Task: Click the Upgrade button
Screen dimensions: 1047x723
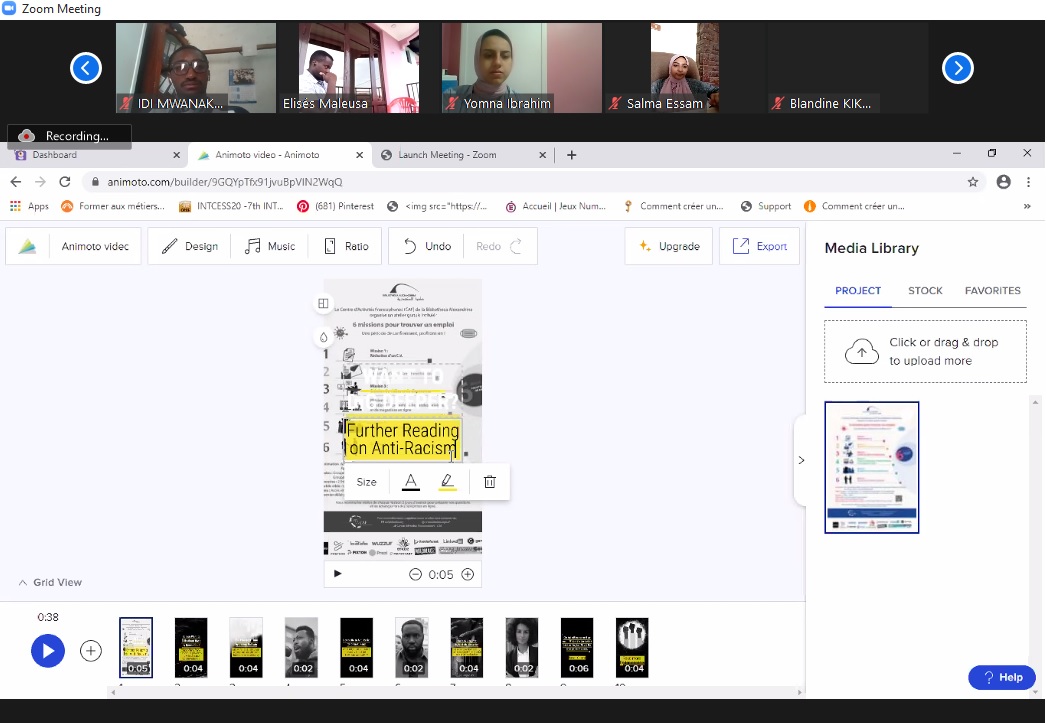Action: (669, 246)
